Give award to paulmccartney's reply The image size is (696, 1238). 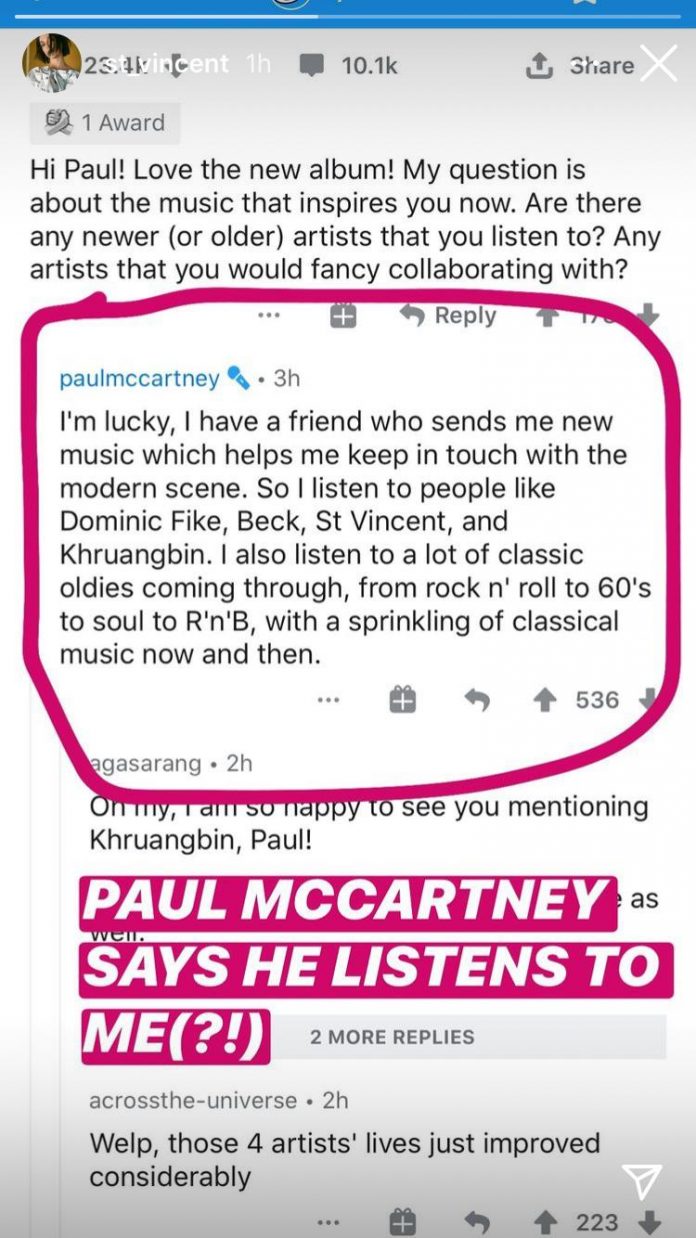(x=402, y=700)
